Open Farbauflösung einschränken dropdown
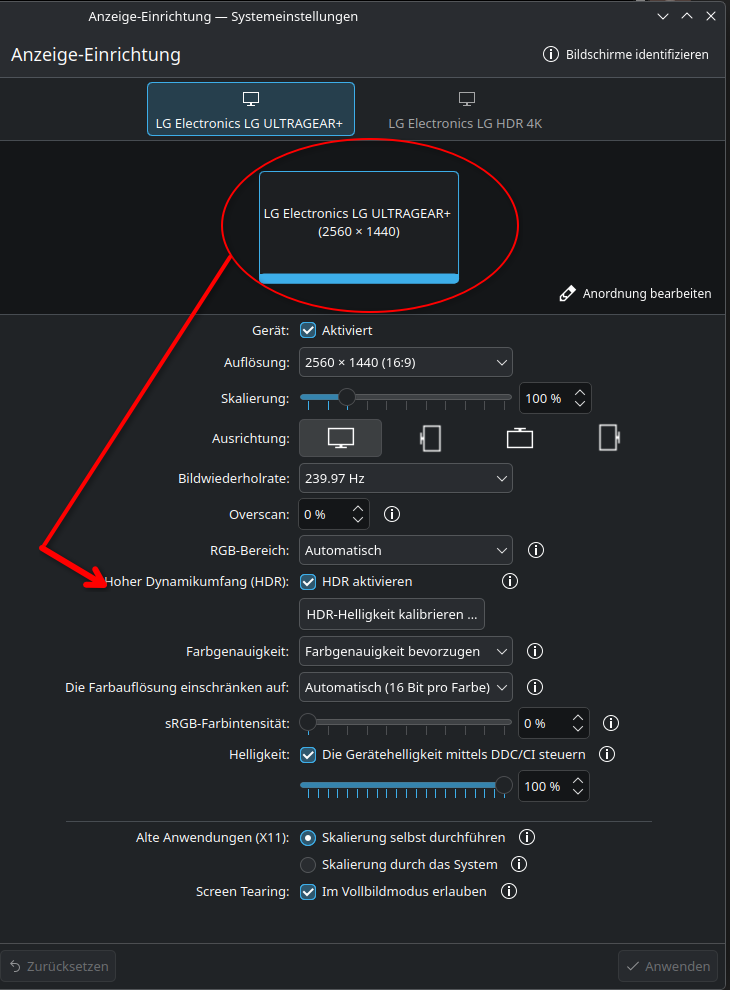 (x=405, y=688)
